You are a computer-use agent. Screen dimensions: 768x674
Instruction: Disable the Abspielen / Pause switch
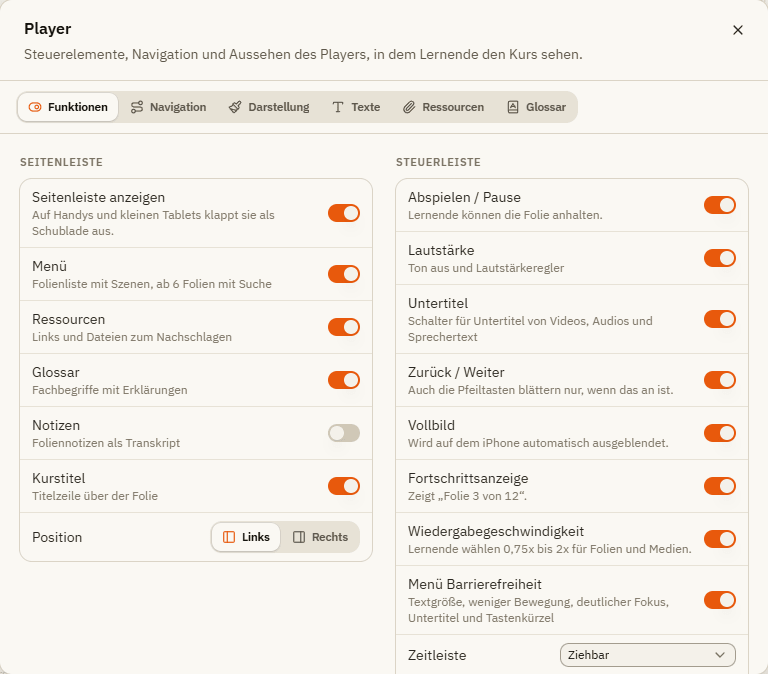[x=720, y=205]
